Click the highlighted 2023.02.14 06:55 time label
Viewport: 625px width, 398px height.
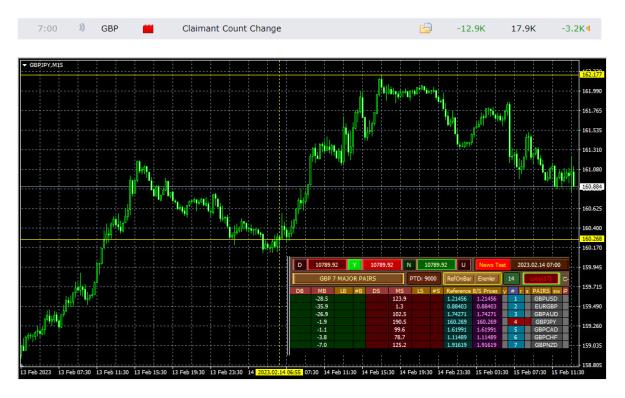click(279, 372)
